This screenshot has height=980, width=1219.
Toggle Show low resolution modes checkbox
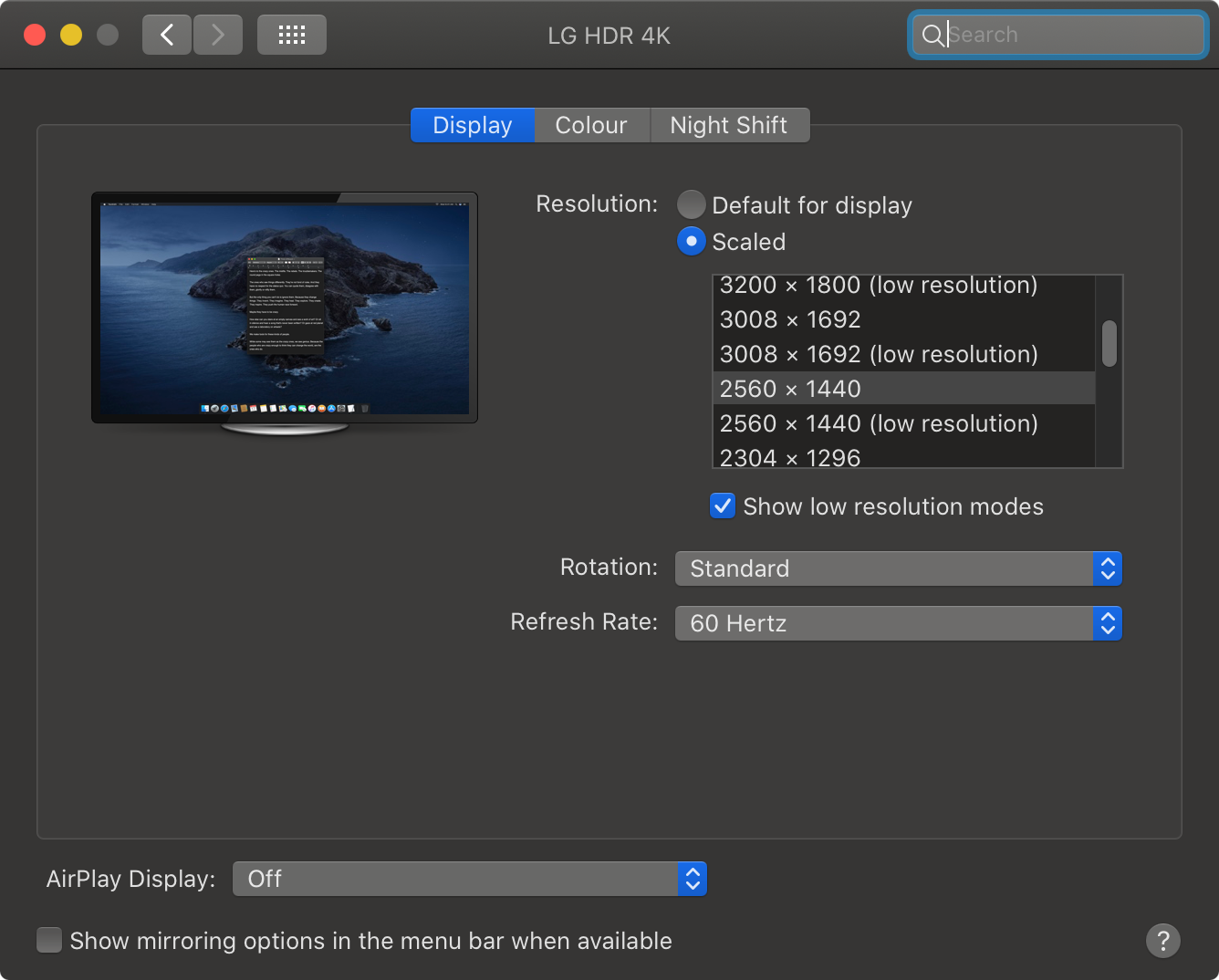click(x=723, y=506)
